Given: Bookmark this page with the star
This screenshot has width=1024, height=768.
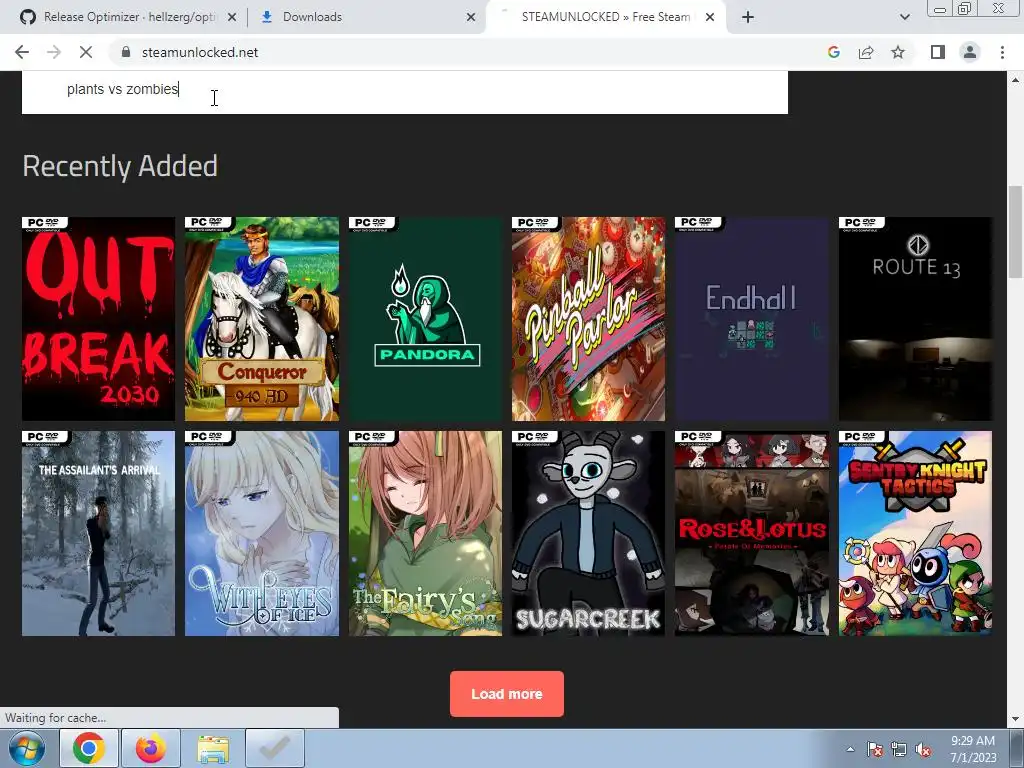Looking at the screenshot, I should point(898,52).
